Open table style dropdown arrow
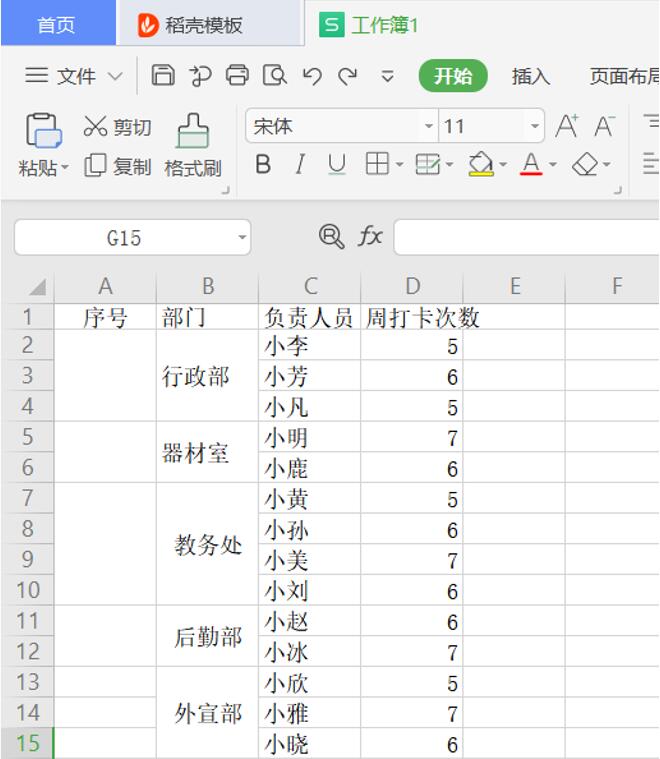Viewport: 660px width, 759px height. coord(449,165)
